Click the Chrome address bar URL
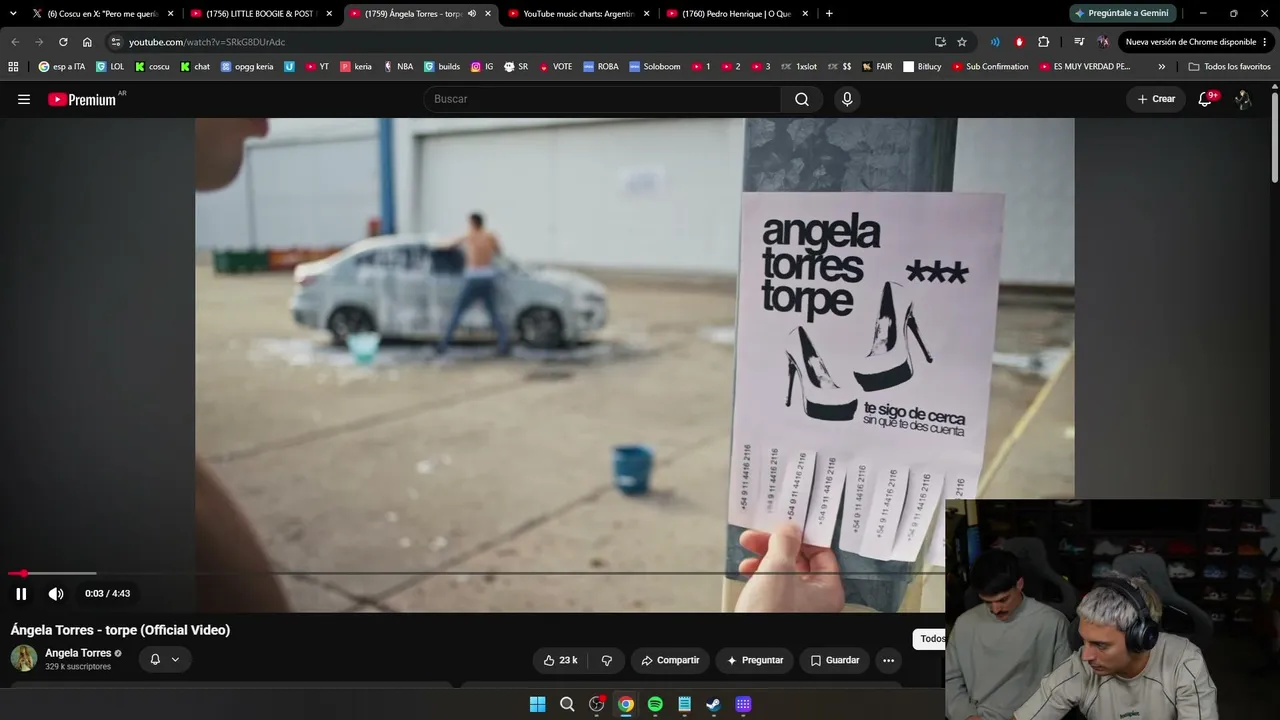Image resolution: width=1280 pixels, height=720 pixels. (x=207, y=42)
